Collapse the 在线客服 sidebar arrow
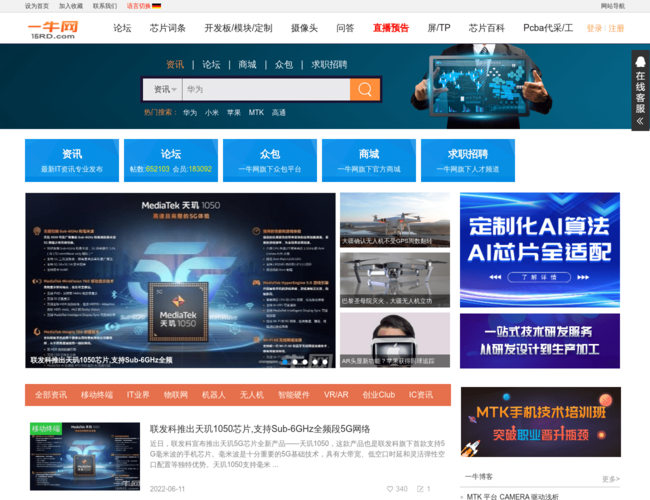Screen dimensions: 650x500 (x=640, y=121)
